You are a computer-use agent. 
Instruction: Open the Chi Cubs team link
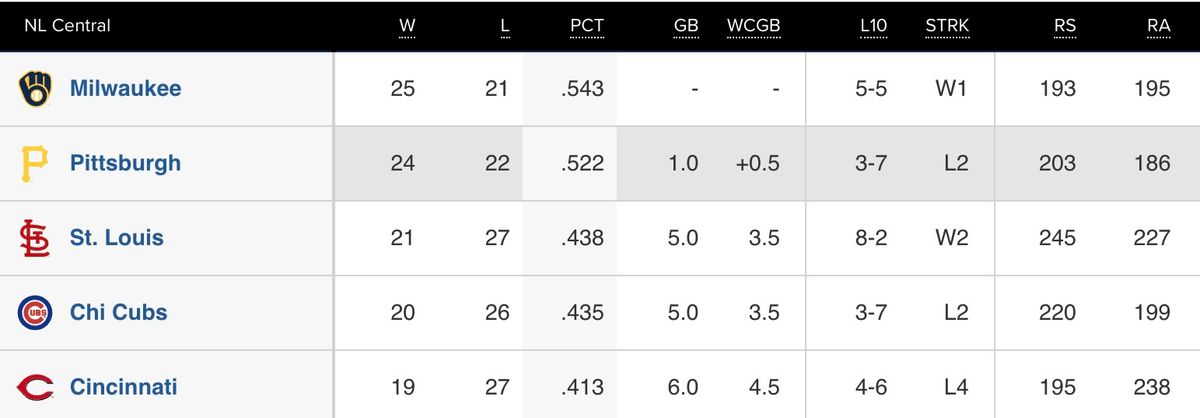coord(119,312)
